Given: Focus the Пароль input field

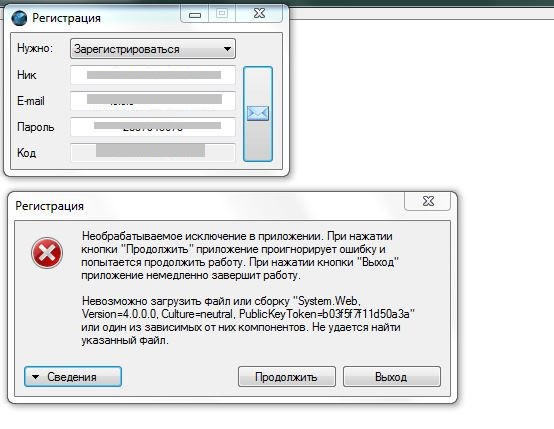Looking at the screenshot, I should coord(153,127).
